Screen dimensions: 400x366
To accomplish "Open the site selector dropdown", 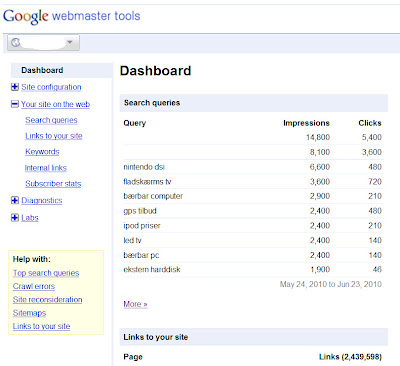I will point(43,43).
